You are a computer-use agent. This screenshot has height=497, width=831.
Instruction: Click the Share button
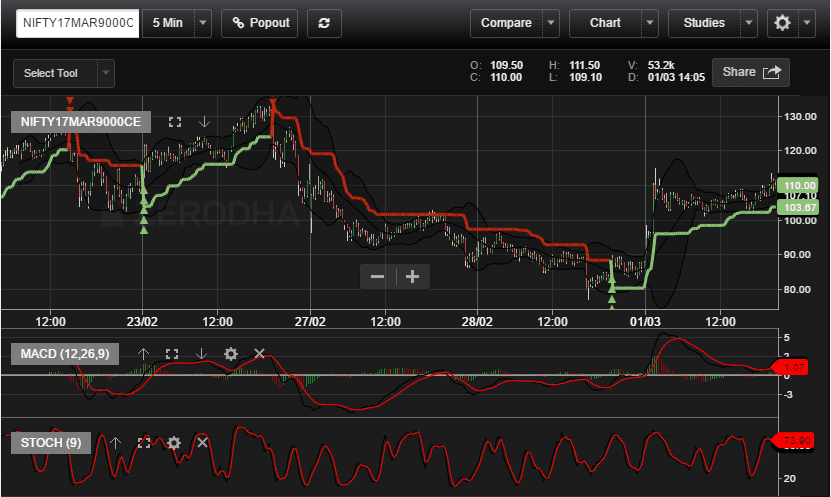pyautogui.click(x=751, y=72)
